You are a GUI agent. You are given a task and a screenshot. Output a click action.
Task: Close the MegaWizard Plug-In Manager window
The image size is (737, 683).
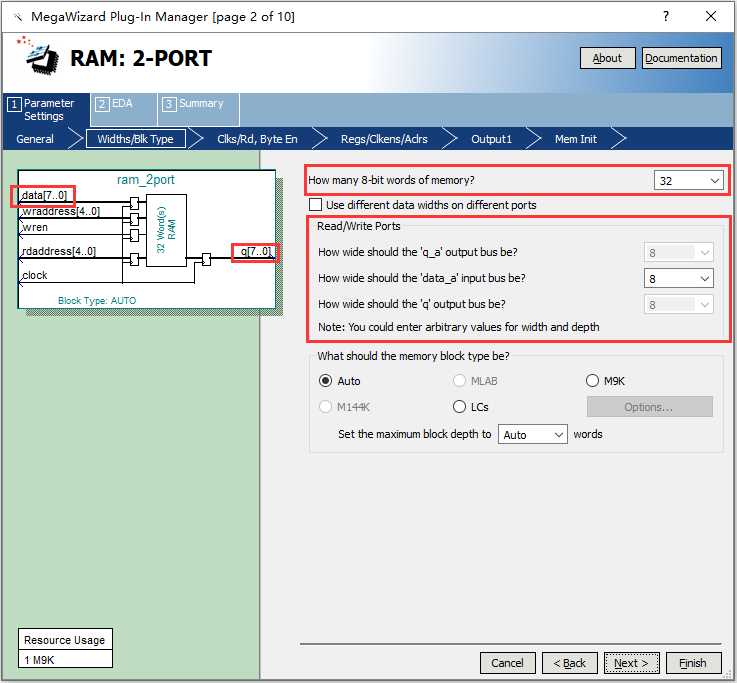(x=711, y=16)
